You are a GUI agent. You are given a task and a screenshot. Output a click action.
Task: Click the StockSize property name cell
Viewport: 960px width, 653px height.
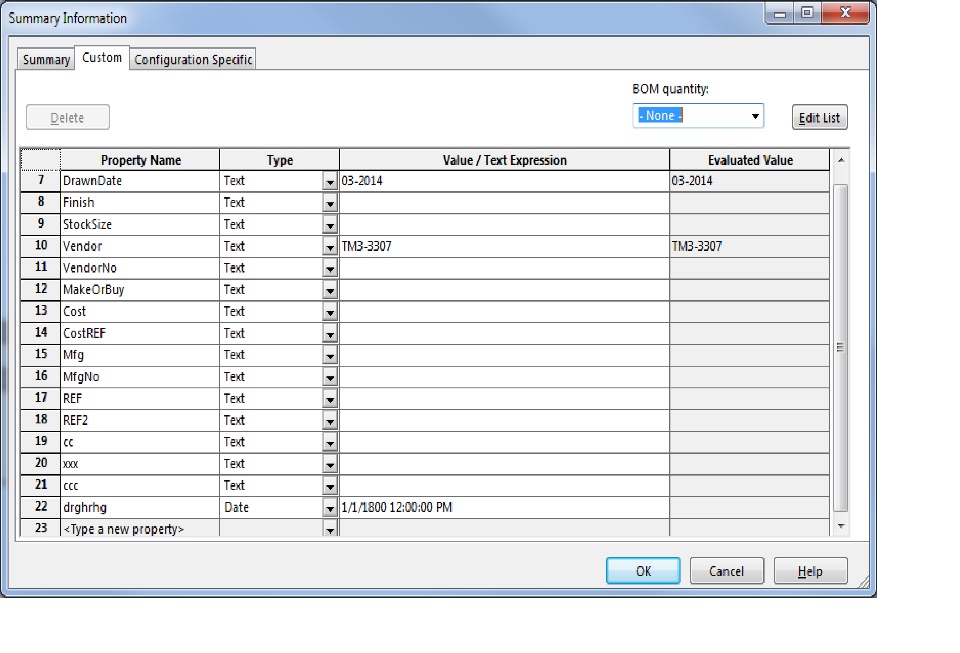point(140,224)
